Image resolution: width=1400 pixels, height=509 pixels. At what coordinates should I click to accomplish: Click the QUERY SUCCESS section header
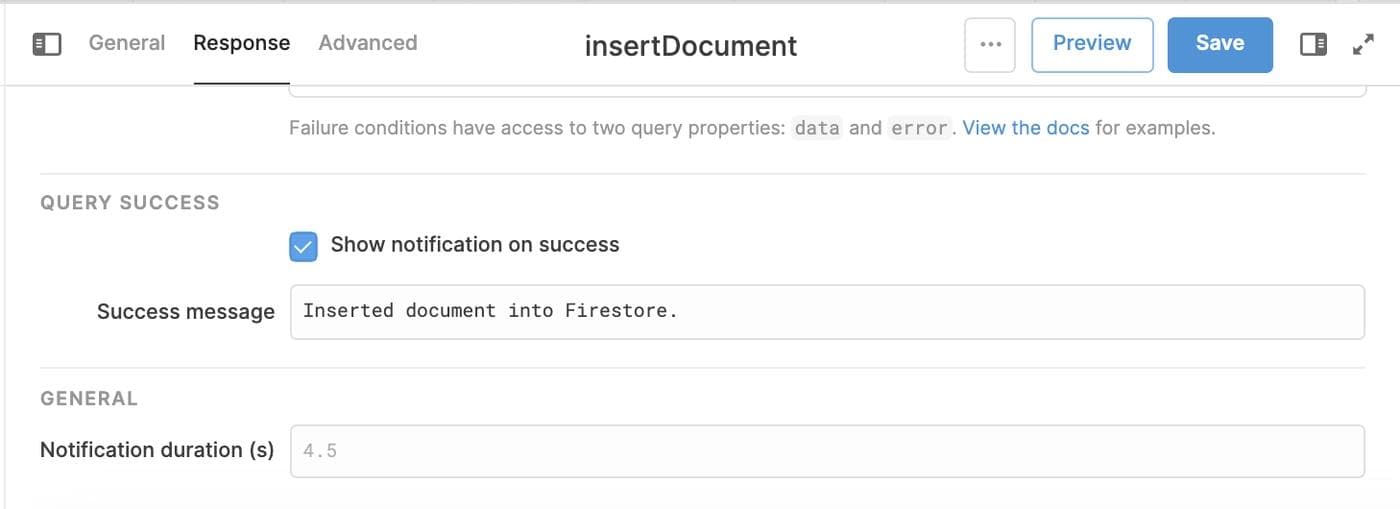pyautogui.click(x=130, y=203)
